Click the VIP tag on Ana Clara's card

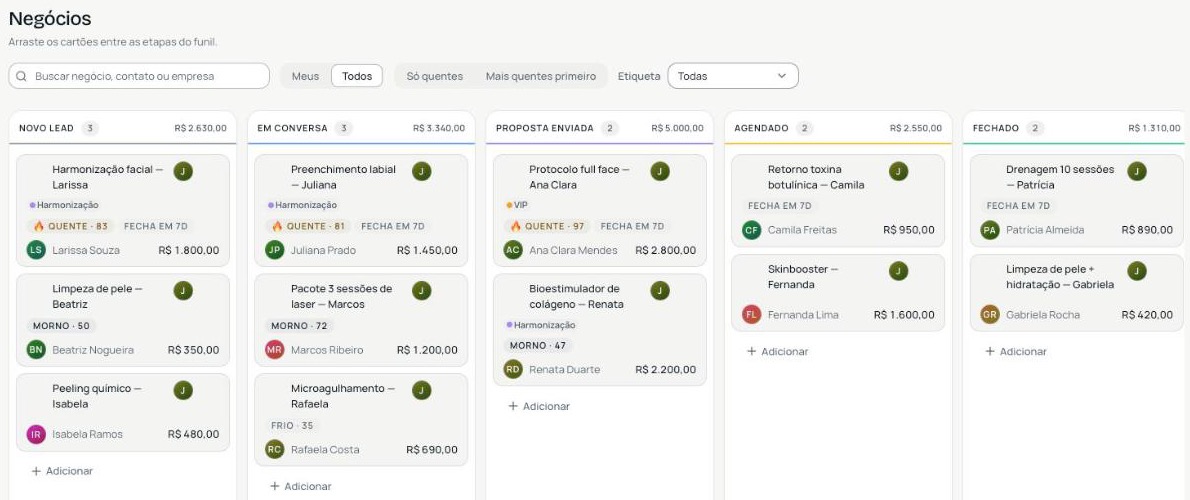[x=517, y=205]
